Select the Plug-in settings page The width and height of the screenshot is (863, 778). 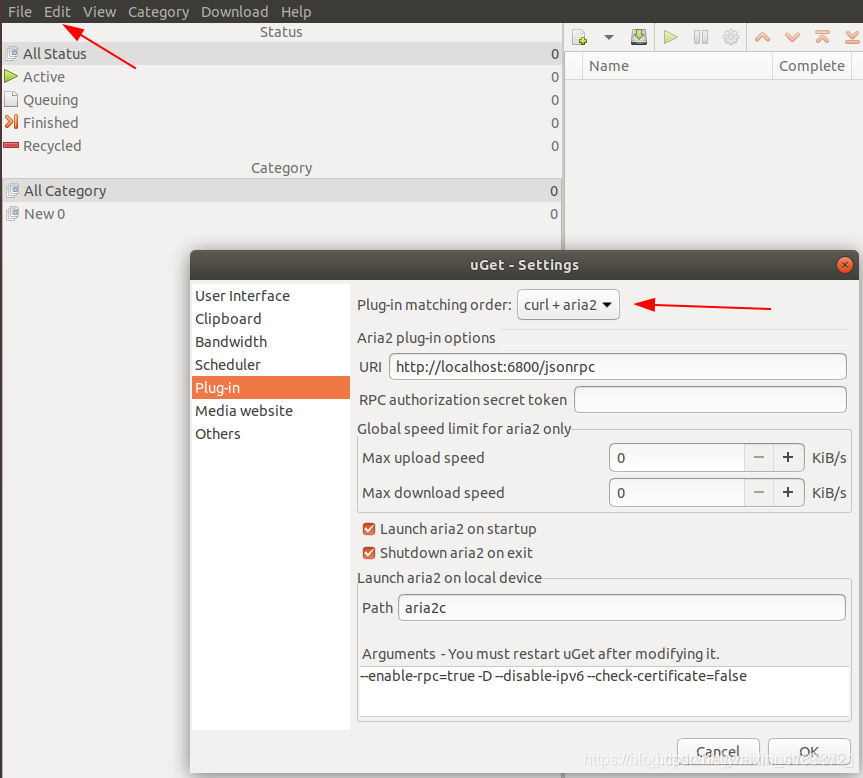click(270, 388)
